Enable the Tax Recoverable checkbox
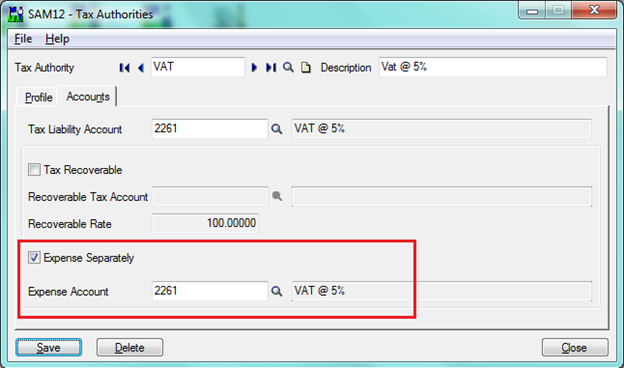 click(34, 169)
